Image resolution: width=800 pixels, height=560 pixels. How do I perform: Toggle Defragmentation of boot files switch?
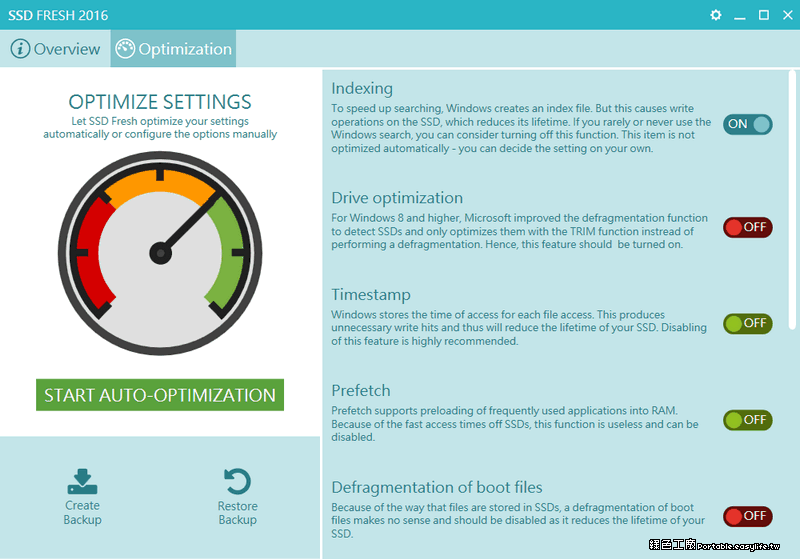point(747,516)
